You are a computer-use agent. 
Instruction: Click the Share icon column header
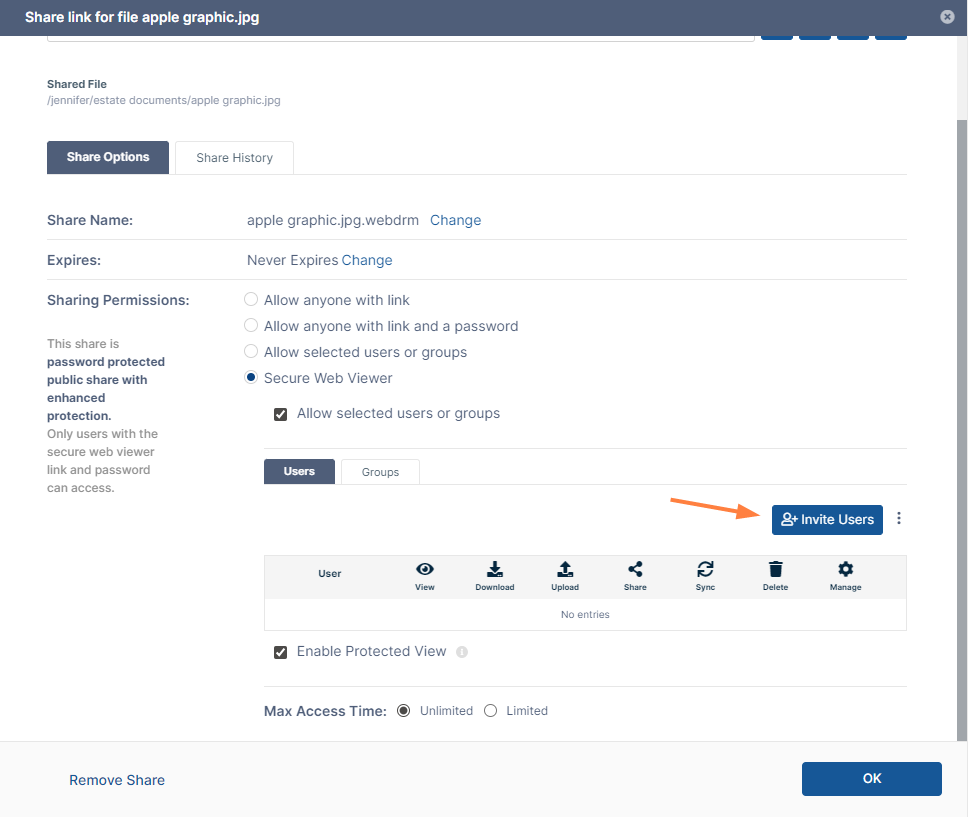(x=635, y=569)
